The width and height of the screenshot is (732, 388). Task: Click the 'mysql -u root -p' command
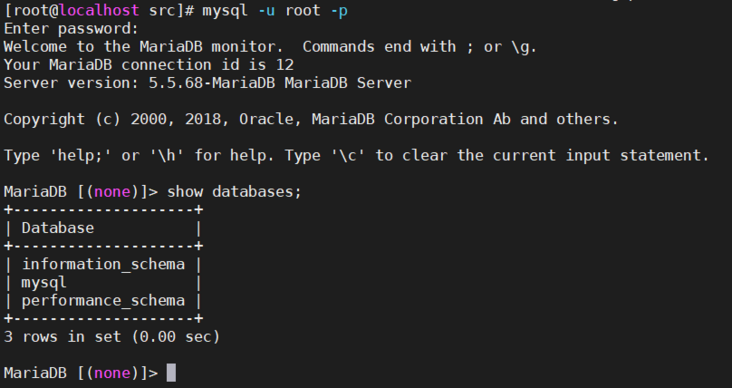[x=275, y=10]
